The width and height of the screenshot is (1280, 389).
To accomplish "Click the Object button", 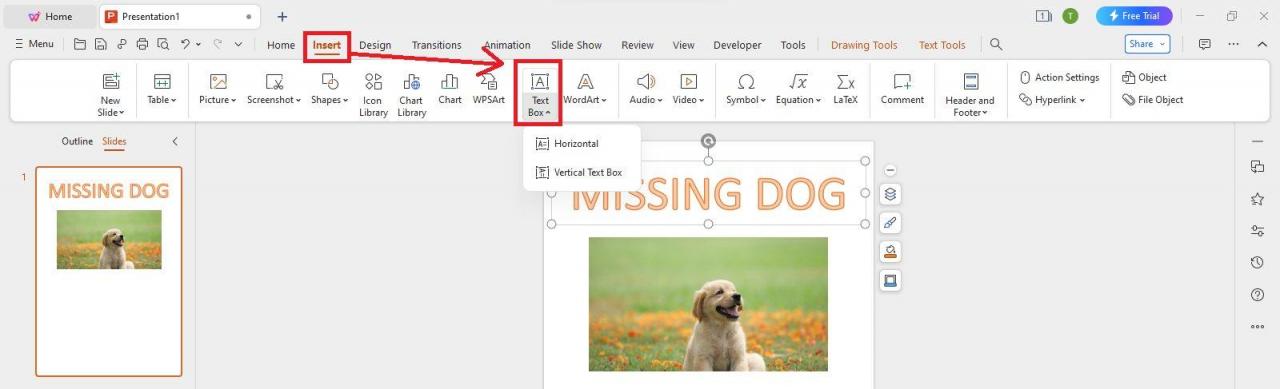I will point(1145,78).
